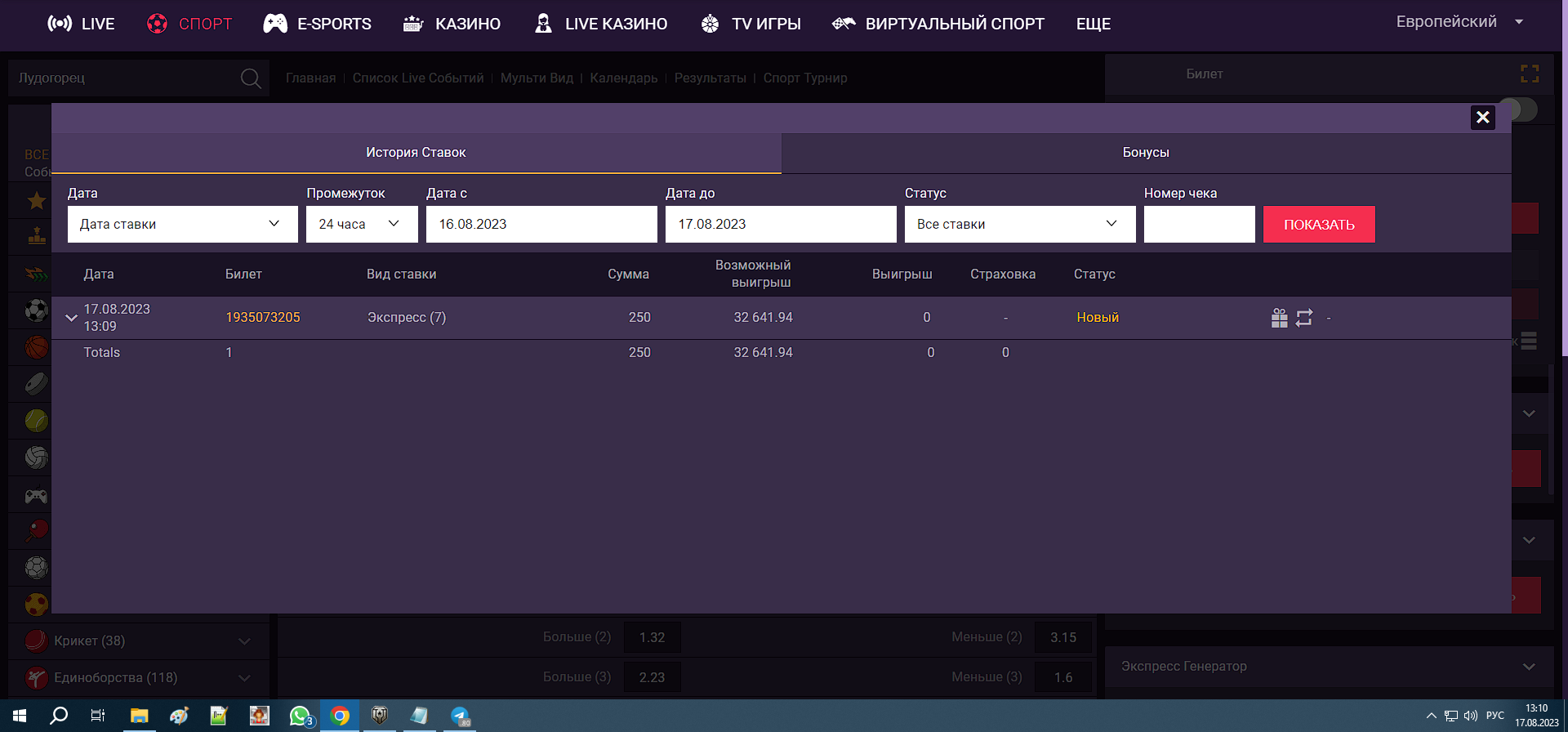
Task: Click the gift icon on the bet row
Action: click(x=1279, y=318)
